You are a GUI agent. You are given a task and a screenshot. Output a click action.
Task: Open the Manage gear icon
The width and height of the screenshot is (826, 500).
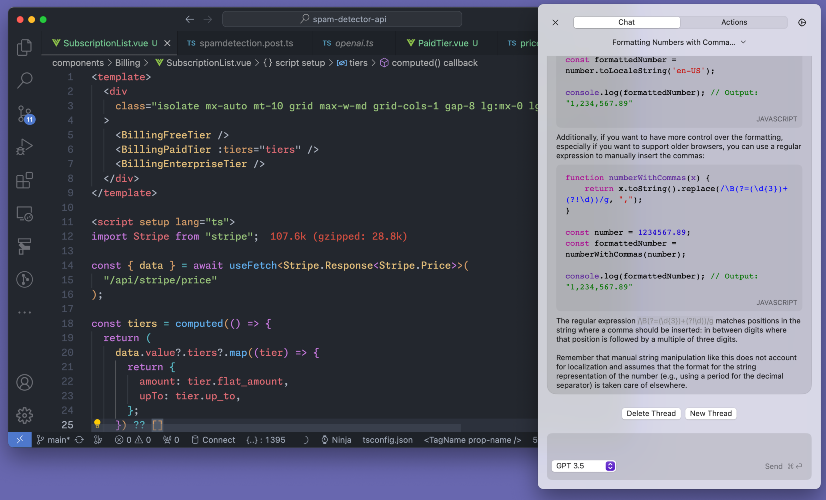click(24, 416)
